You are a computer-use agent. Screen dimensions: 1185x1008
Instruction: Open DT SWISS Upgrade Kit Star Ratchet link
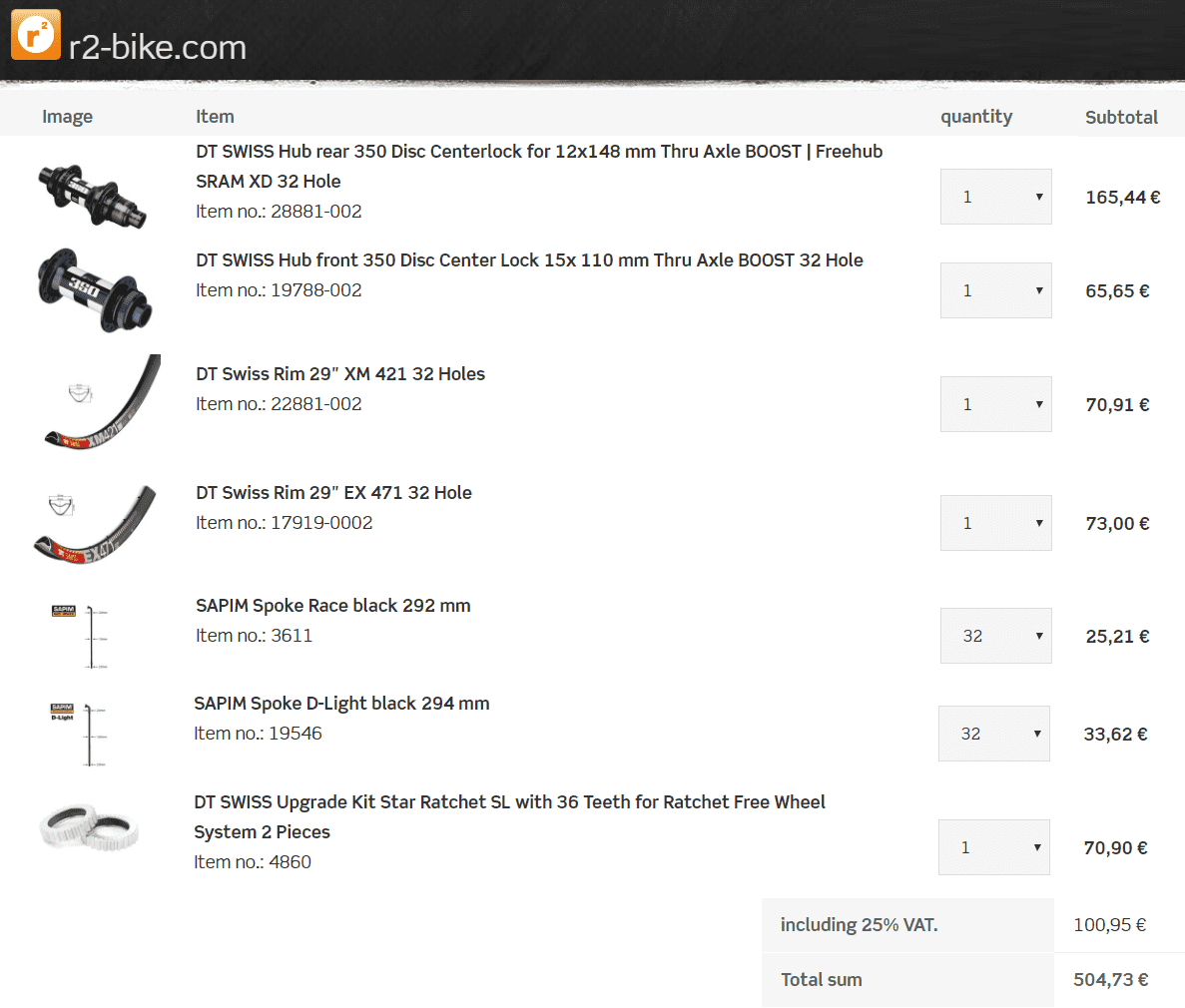pos(509,802)
